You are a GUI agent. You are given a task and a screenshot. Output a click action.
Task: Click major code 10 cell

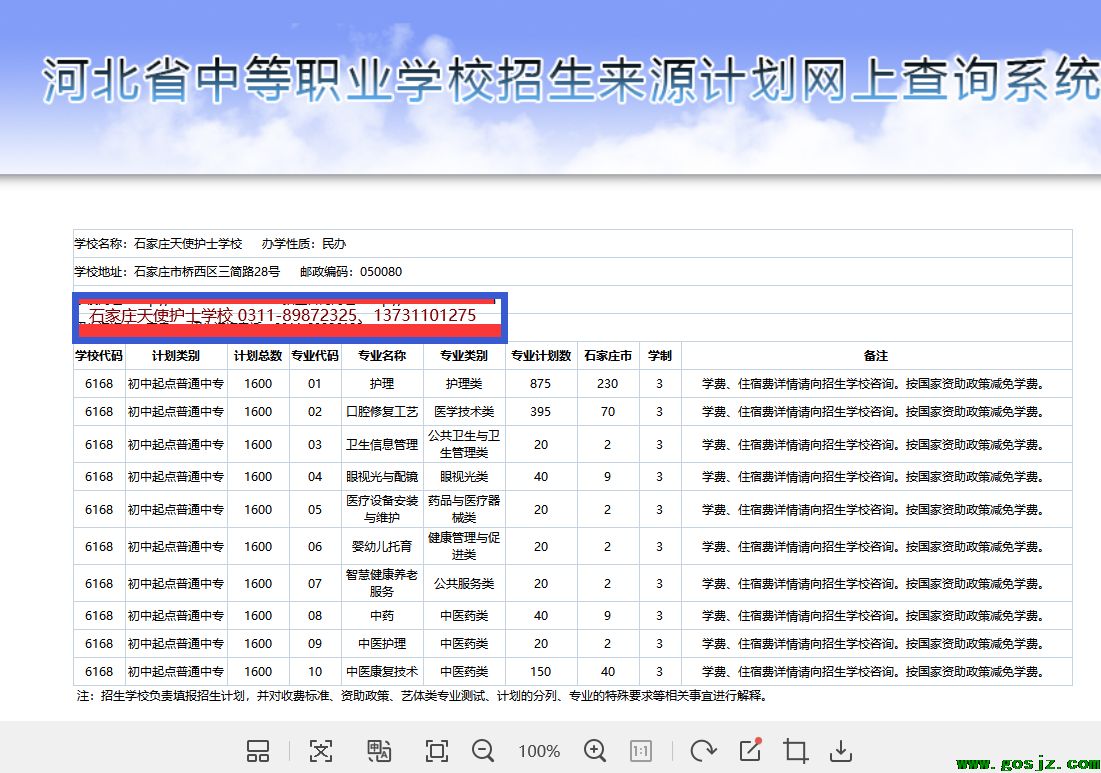pos(315,672)
